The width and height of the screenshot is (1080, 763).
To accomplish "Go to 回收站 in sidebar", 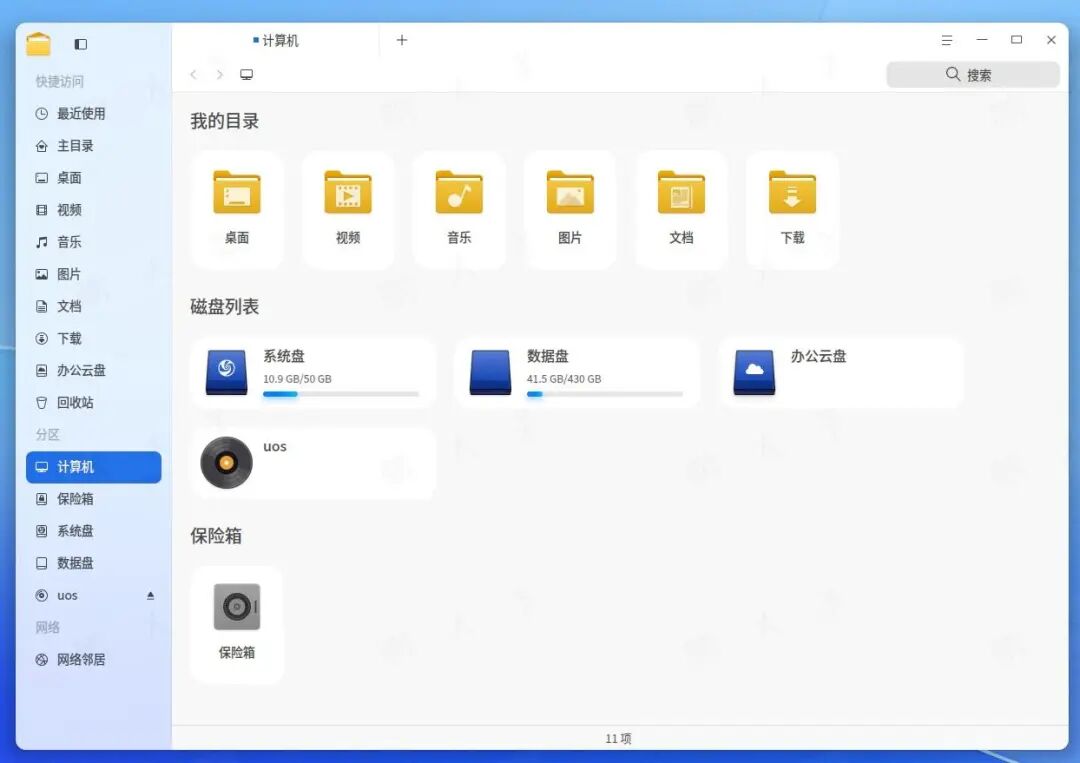I will (x=75, y=402).
